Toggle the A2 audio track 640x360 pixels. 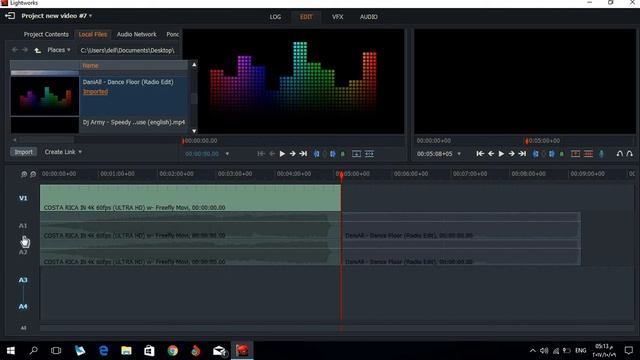coord(23,252)
